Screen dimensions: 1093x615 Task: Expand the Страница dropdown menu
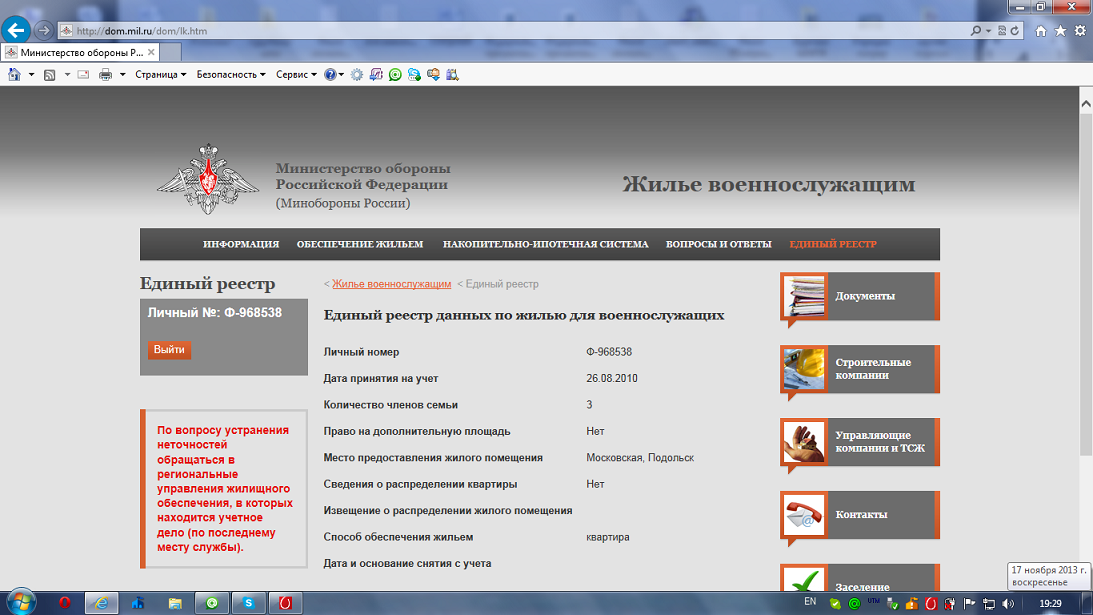[161, 74]
